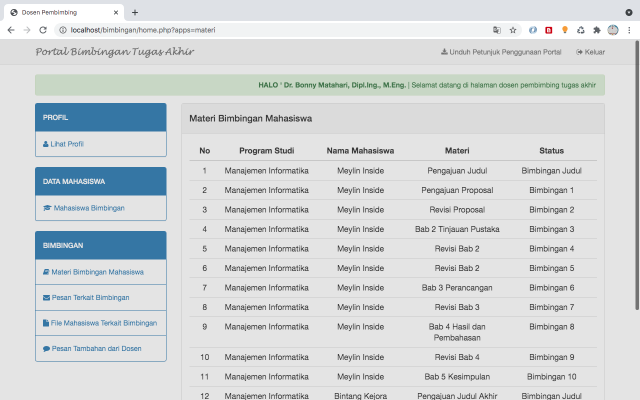
Task: Open Chrome's three-dot menu
Action: coord(629,30)
